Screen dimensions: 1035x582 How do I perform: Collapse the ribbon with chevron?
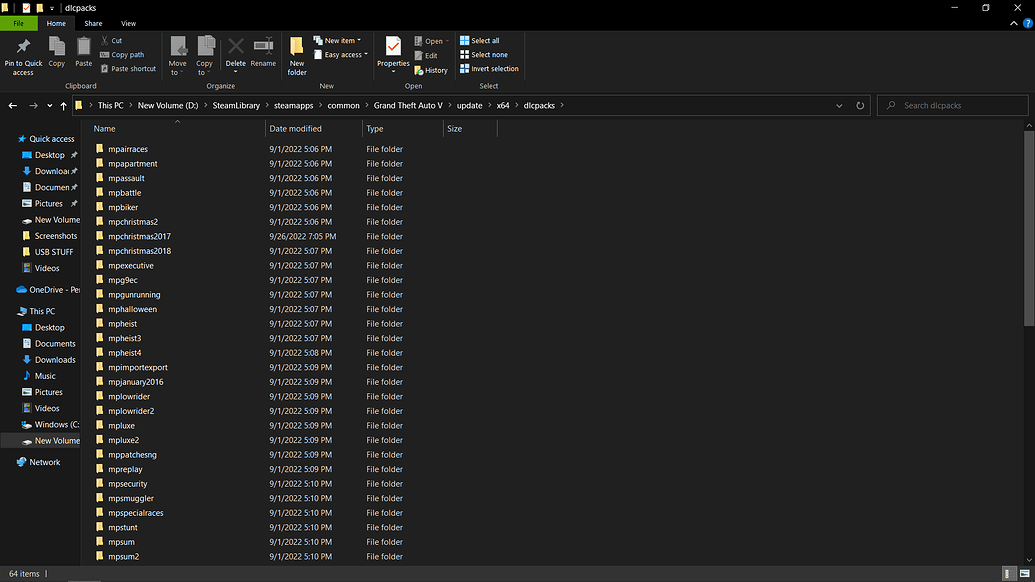point(1013,23)
